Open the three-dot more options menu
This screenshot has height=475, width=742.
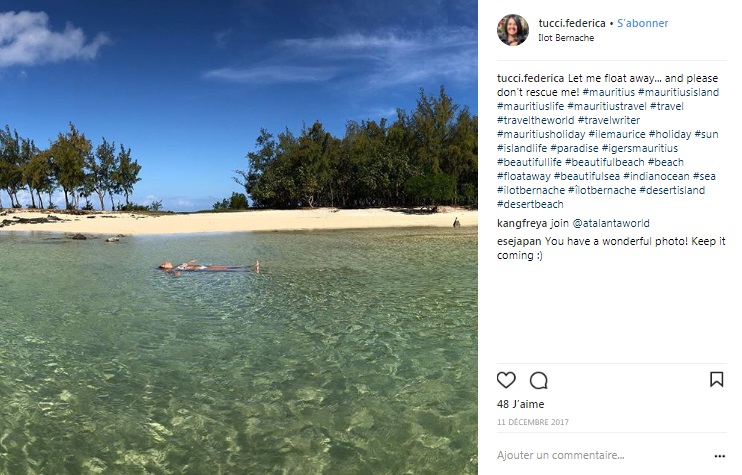pyautogui.click(x=719, y=455)
